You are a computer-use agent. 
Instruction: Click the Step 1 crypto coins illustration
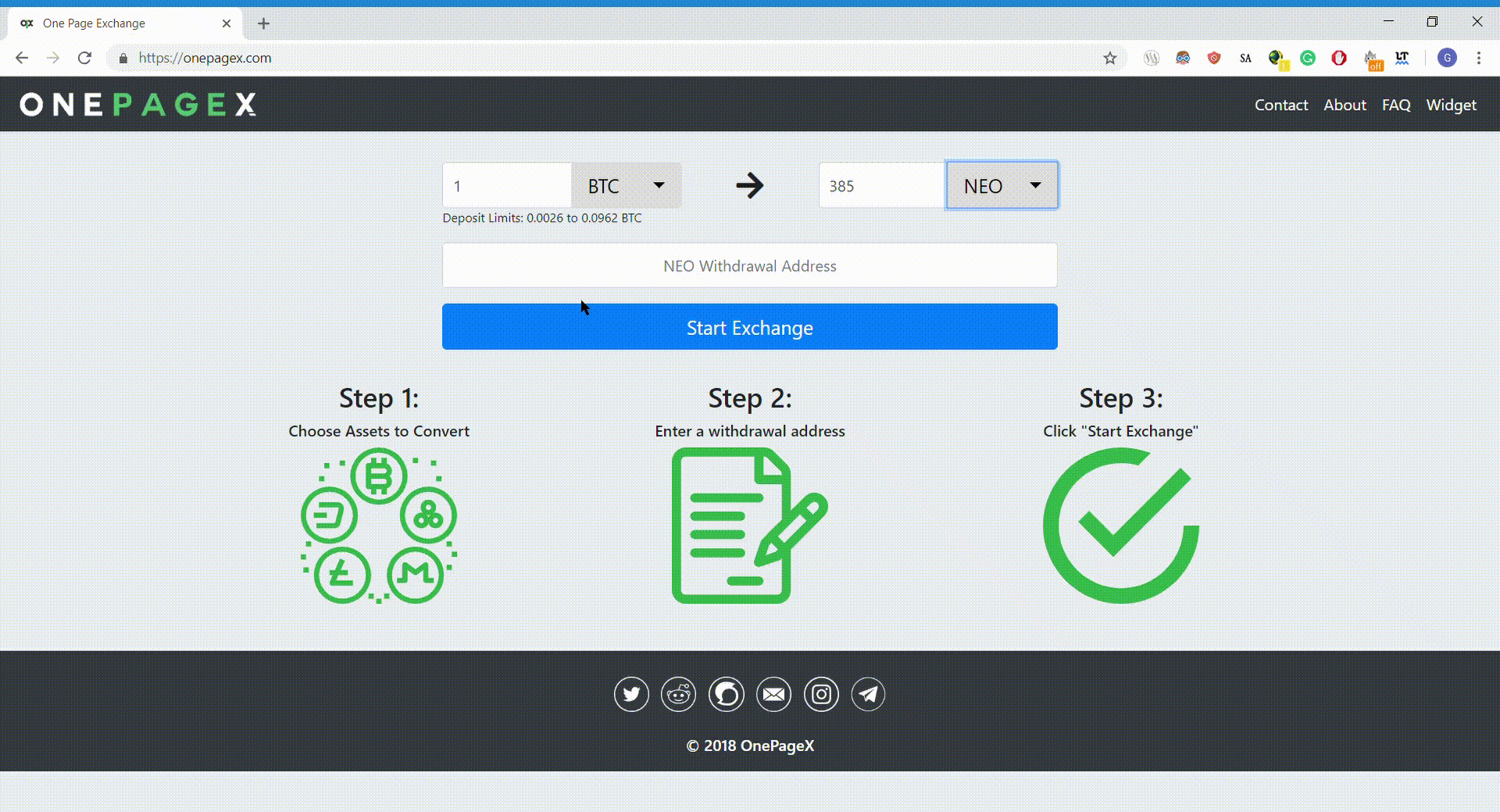click(x=379, y=525)
